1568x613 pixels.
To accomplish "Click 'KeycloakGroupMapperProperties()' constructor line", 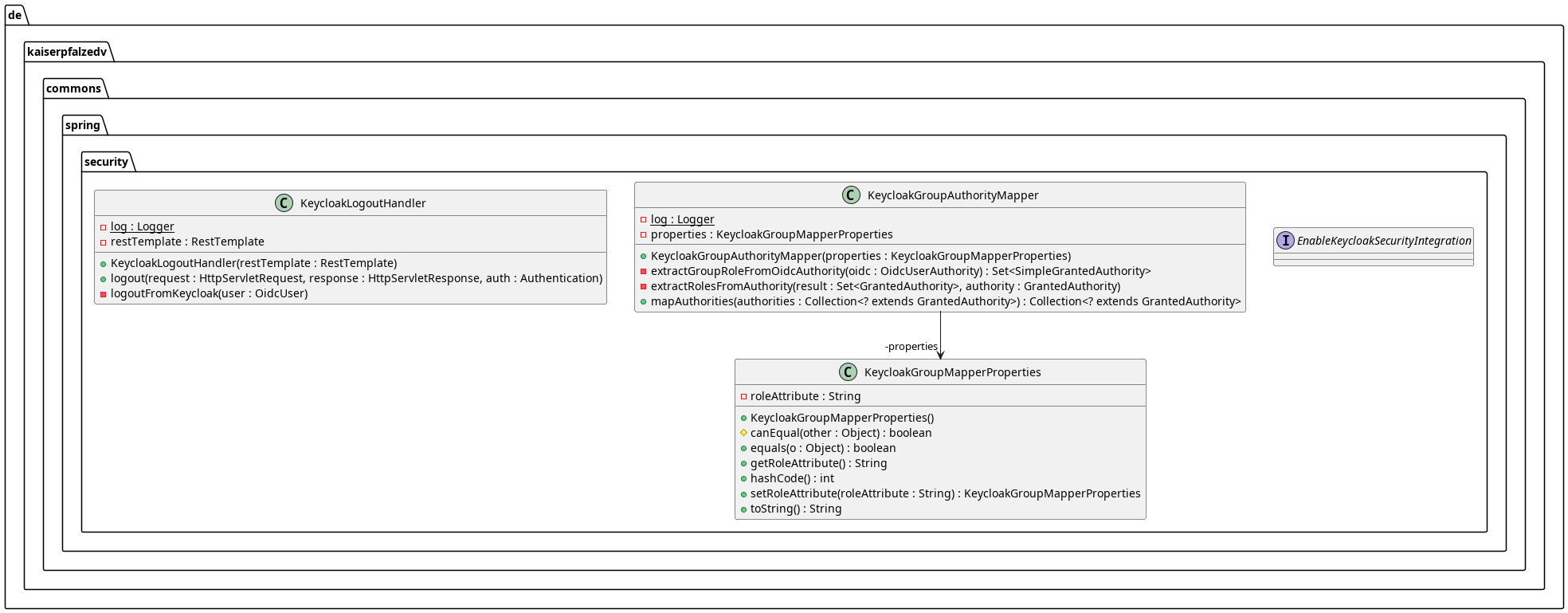I will tap(842, 418).
